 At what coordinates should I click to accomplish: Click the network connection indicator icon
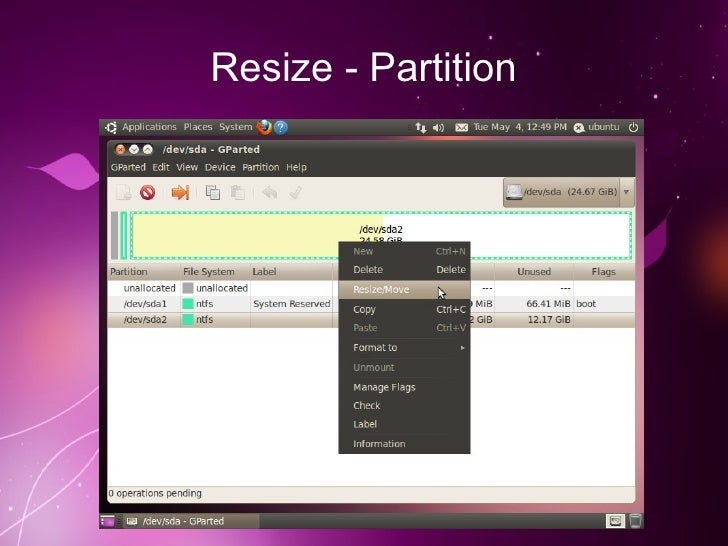click(421, 128)
